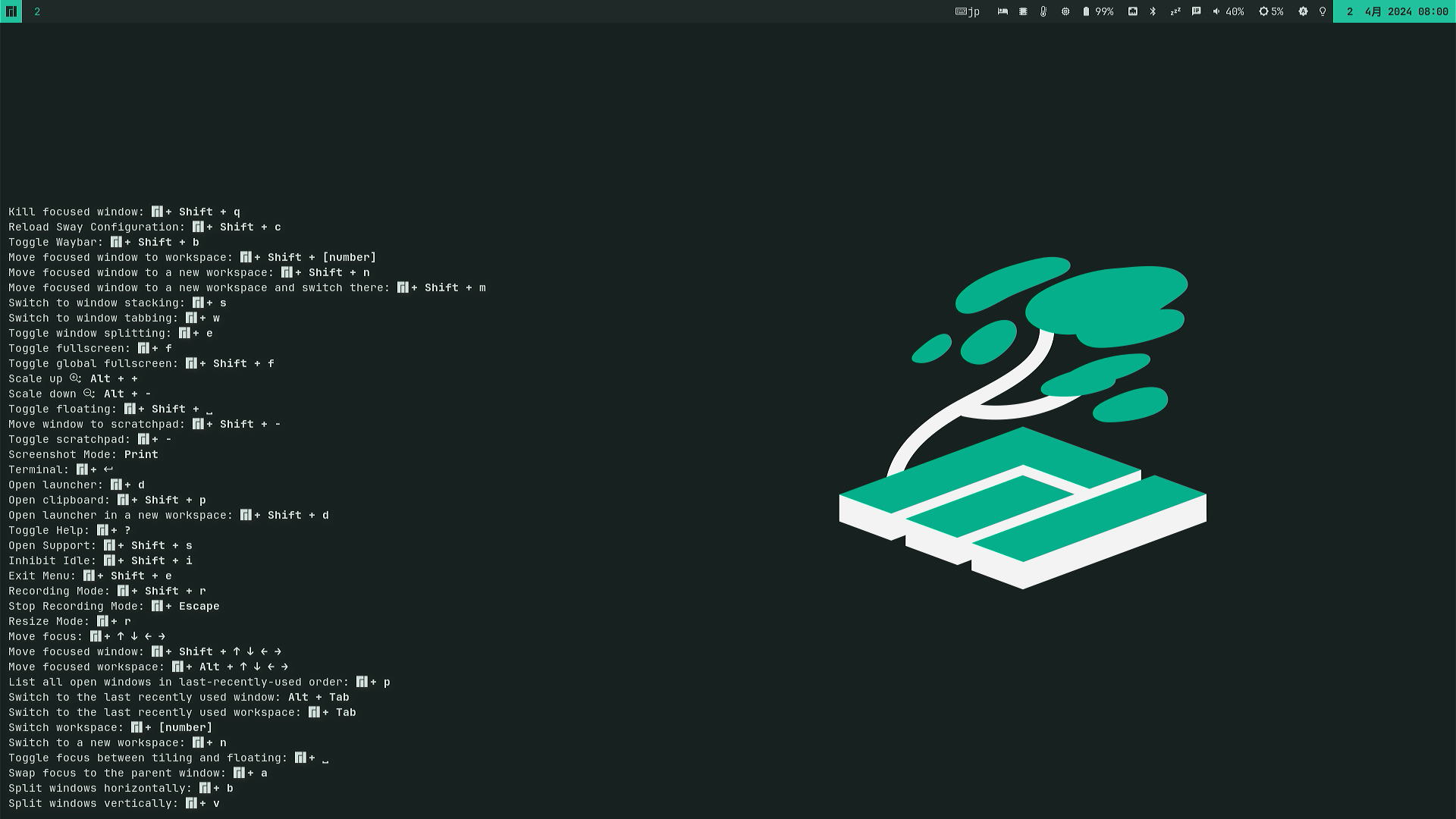Click 'Swap focus to the parent window'
Image resolution: width=1456 pixels, height=819 pixels.
coord(138,773)
